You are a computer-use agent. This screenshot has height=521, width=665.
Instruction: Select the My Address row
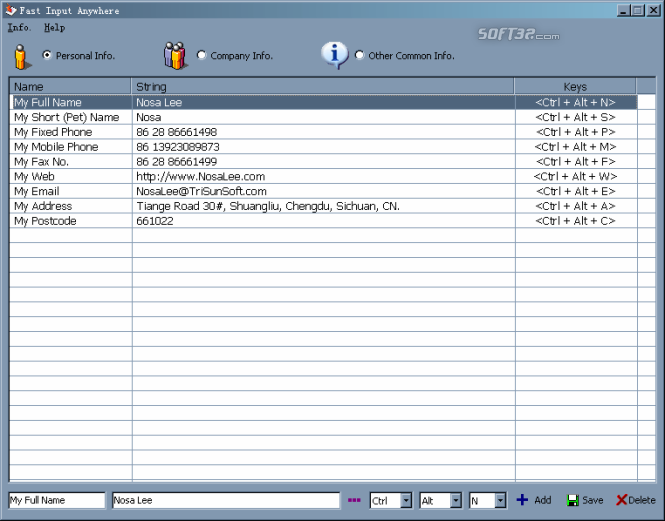(x=323, y=206)
